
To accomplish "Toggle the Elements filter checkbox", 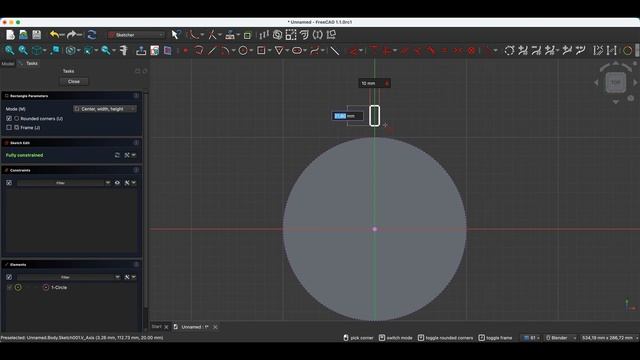I will (x=9, y=277).
